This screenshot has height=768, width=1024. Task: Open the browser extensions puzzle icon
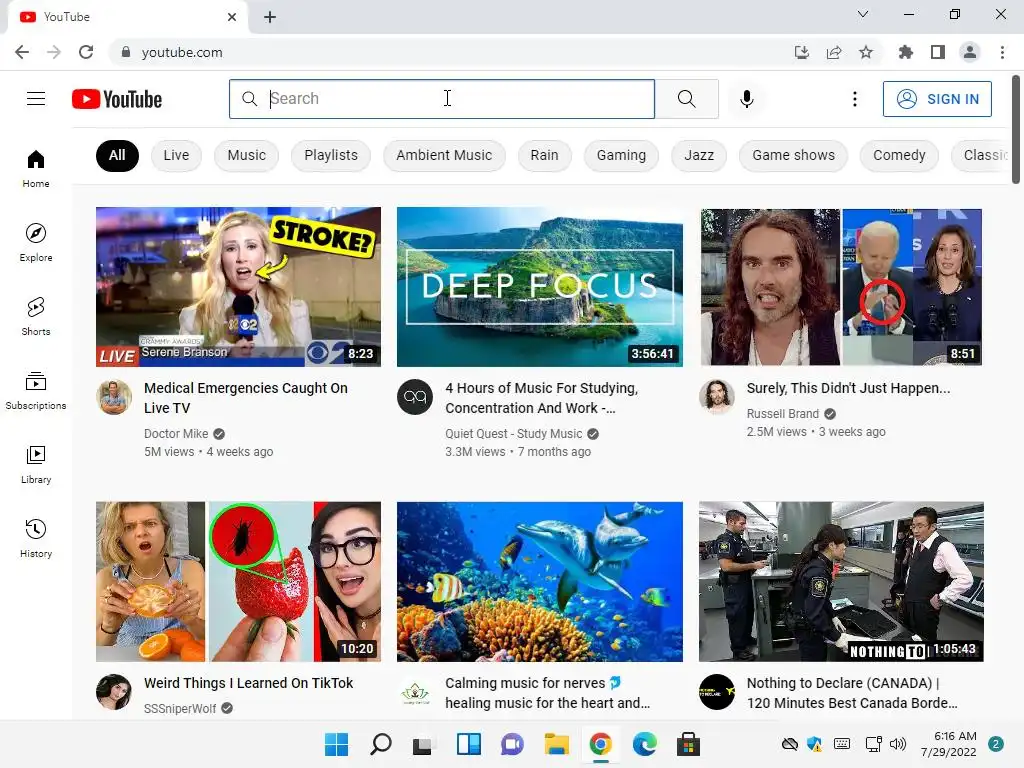[x=905, y=52]
